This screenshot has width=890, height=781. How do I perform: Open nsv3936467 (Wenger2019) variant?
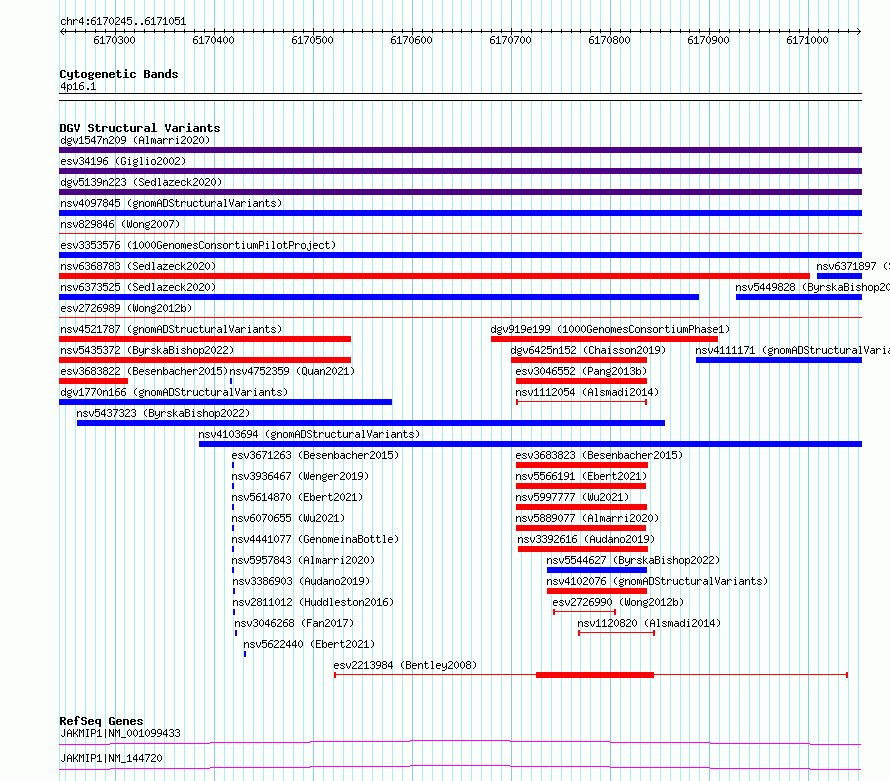(x=300, y=476)
